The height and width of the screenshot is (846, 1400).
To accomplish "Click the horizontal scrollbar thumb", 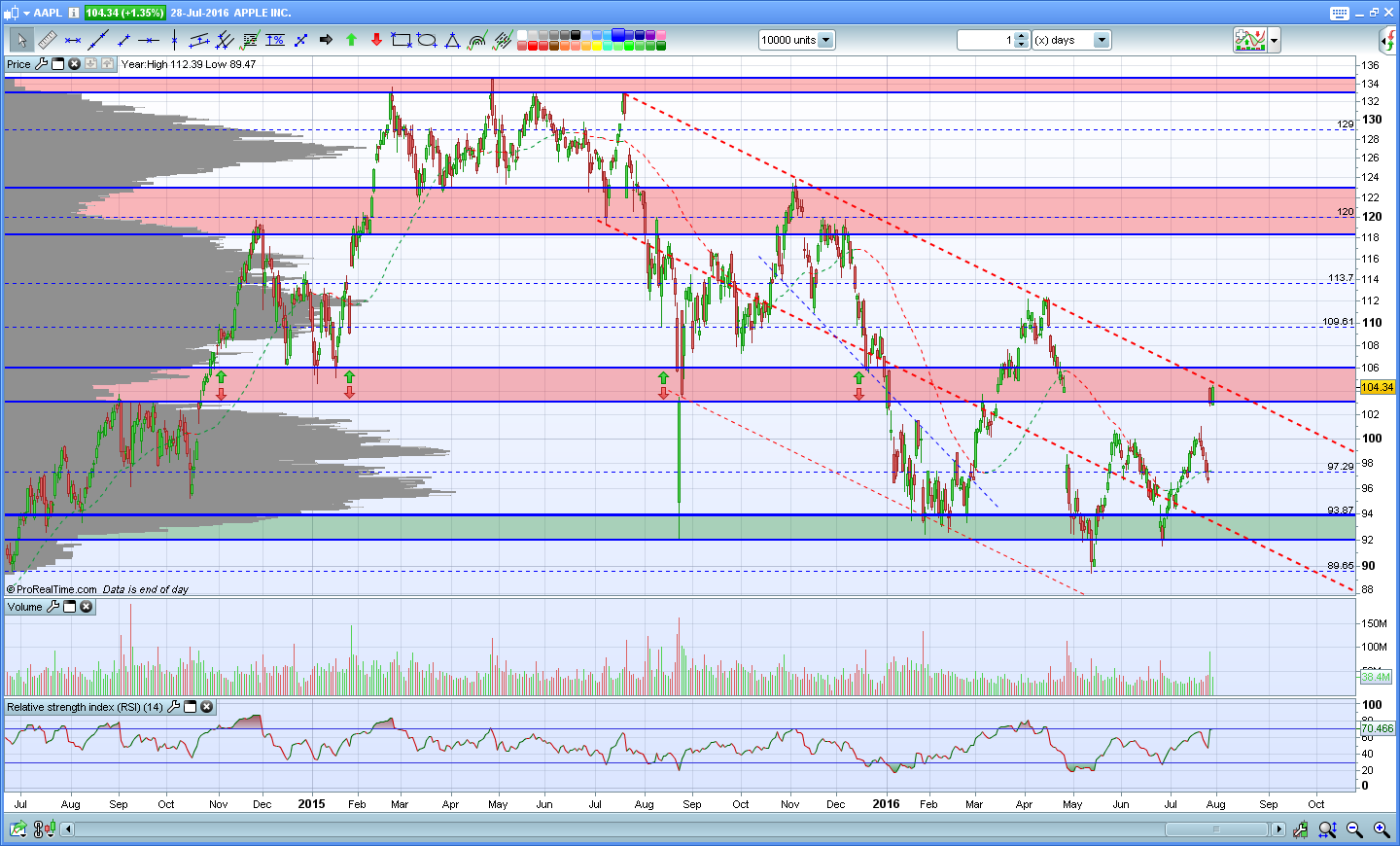I will coord(1216,829).
